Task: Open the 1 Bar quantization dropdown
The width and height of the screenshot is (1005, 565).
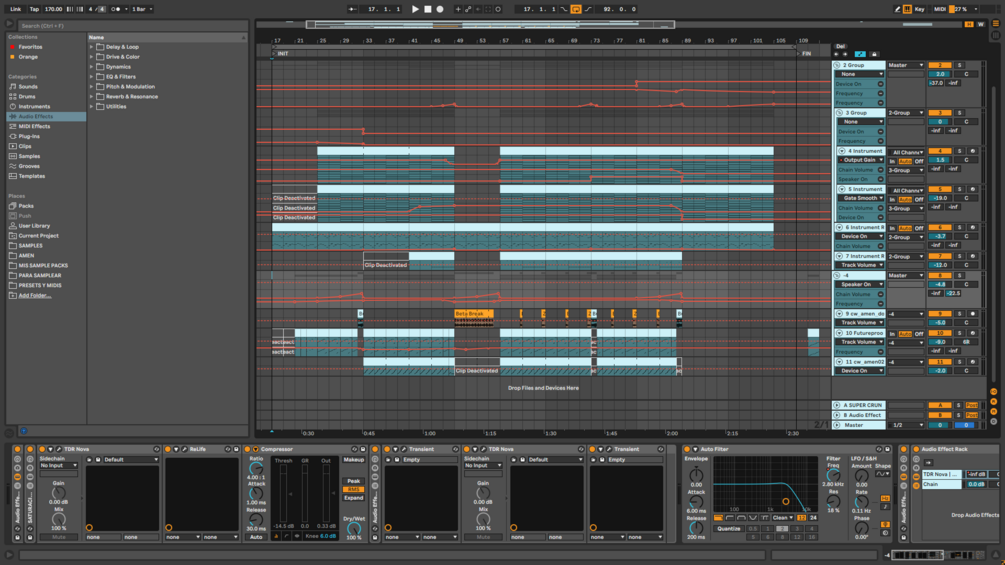Action: (x=142, y=9)
